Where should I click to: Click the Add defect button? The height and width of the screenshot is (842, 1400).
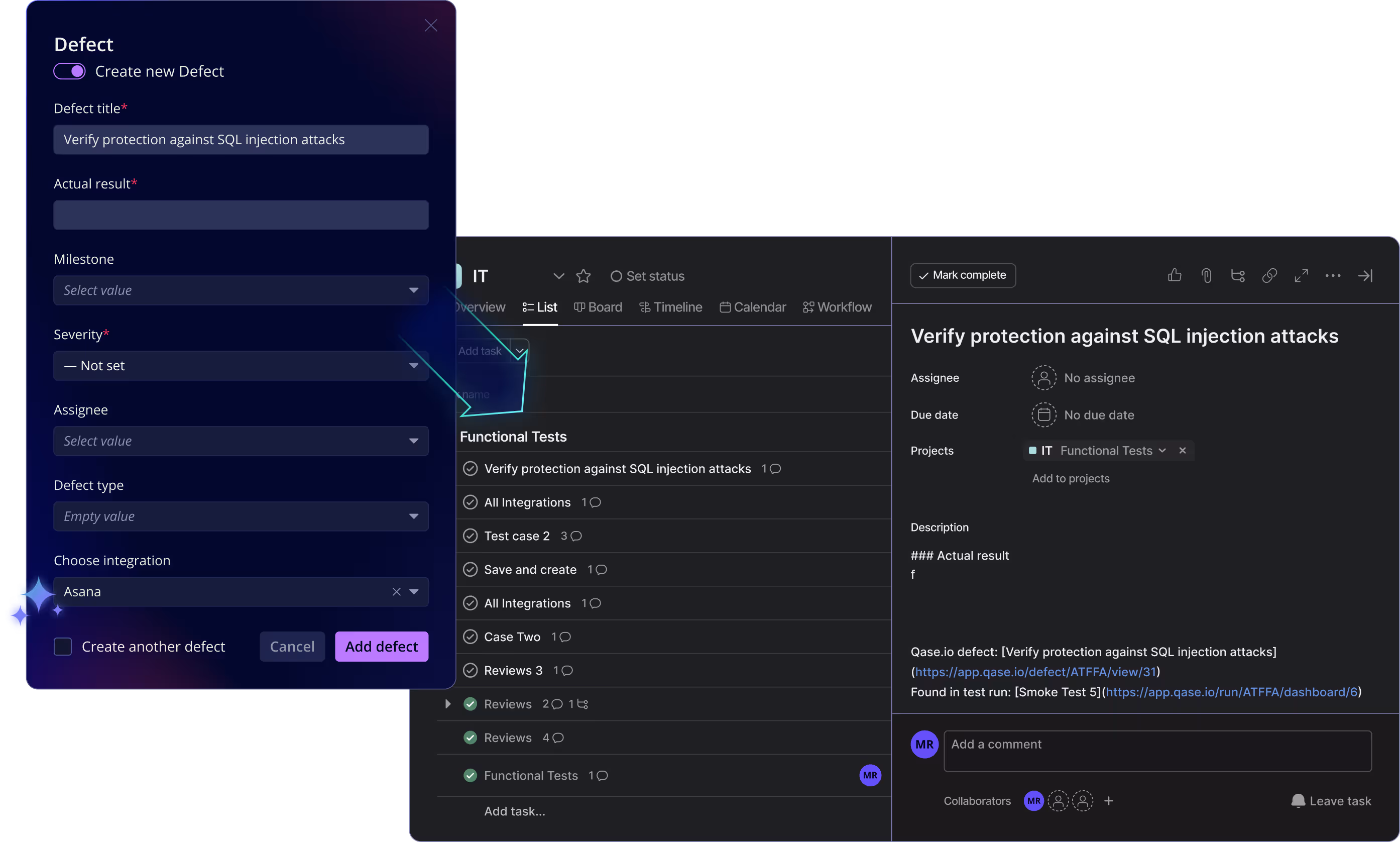(x=382, y=646)
